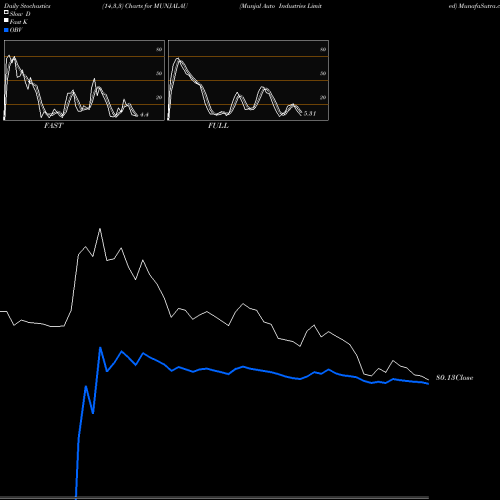Click the FULL label under the second chart
500x500 pixels.
pyautogui.click(x=218, y=126)
